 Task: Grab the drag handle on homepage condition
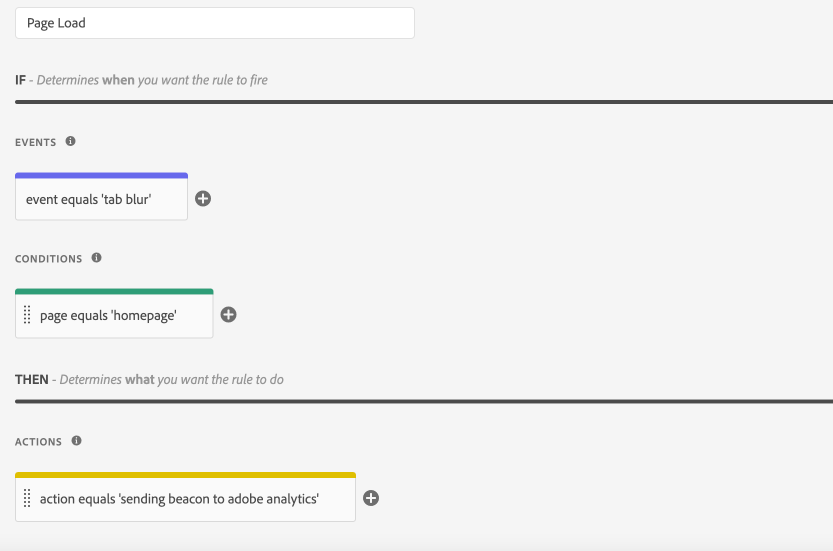tap(27, 315)
